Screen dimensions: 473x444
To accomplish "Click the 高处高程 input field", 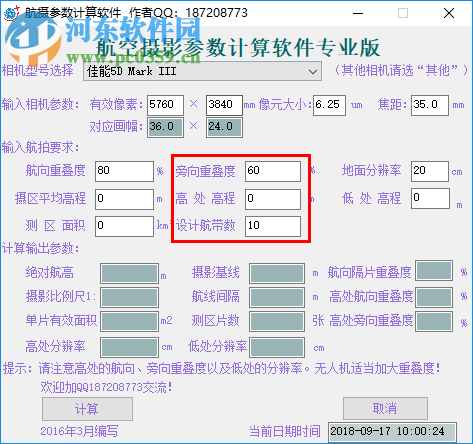I will tap(273, 199).
